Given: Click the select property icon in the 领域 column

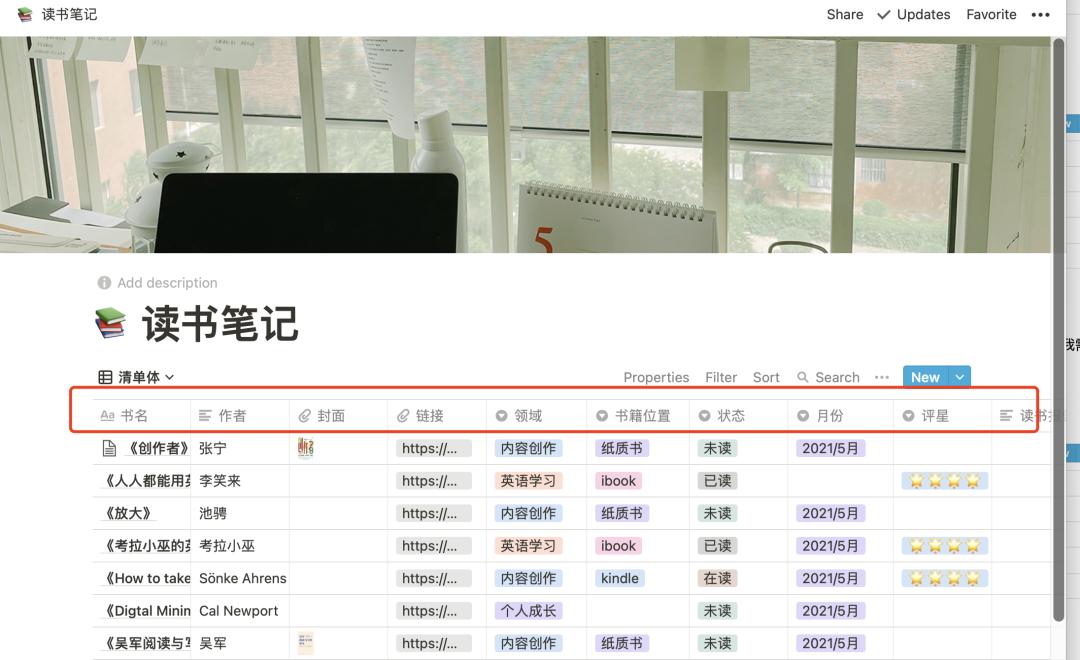Looking at the screenshot, I should pos(502,415).
